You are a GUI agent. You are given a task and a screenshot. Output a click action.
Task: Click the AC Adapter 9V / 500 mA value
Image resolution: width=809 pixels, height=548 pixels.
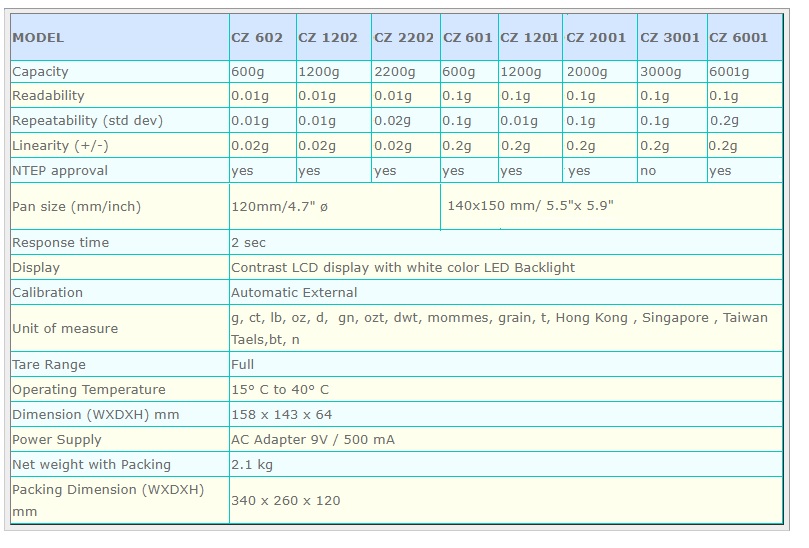coord(313,440)
